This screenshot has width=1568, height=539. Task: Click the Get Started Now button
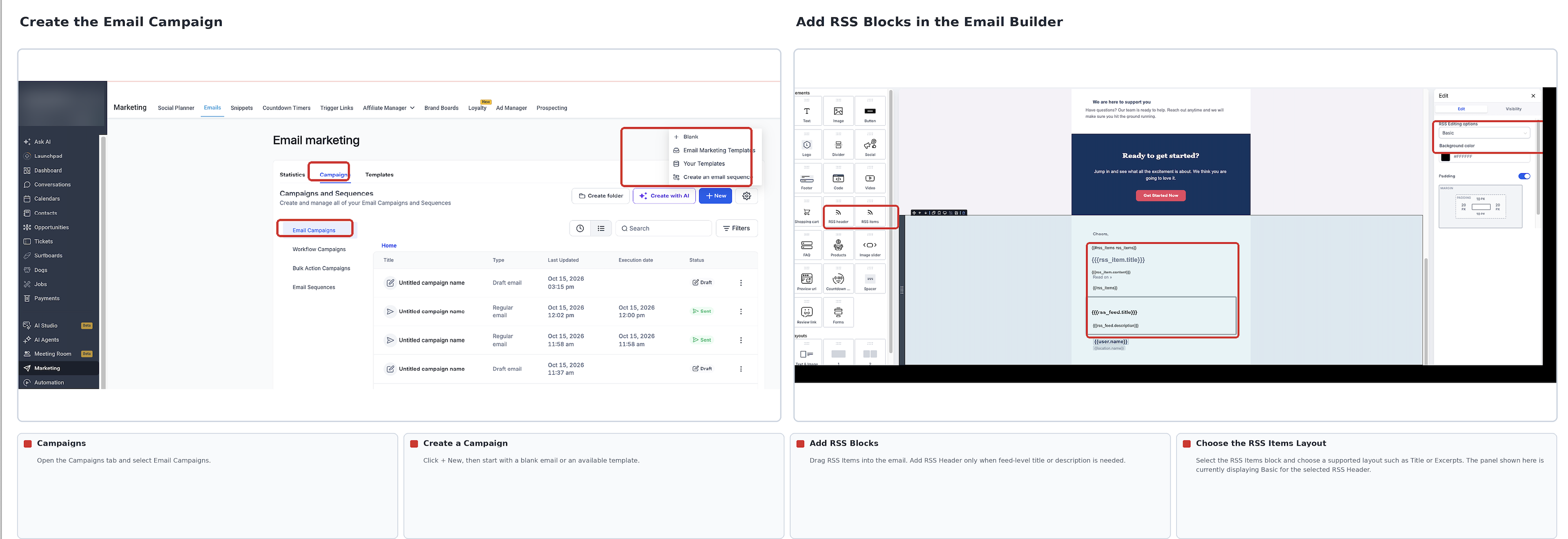click(x=1160, y=195)
